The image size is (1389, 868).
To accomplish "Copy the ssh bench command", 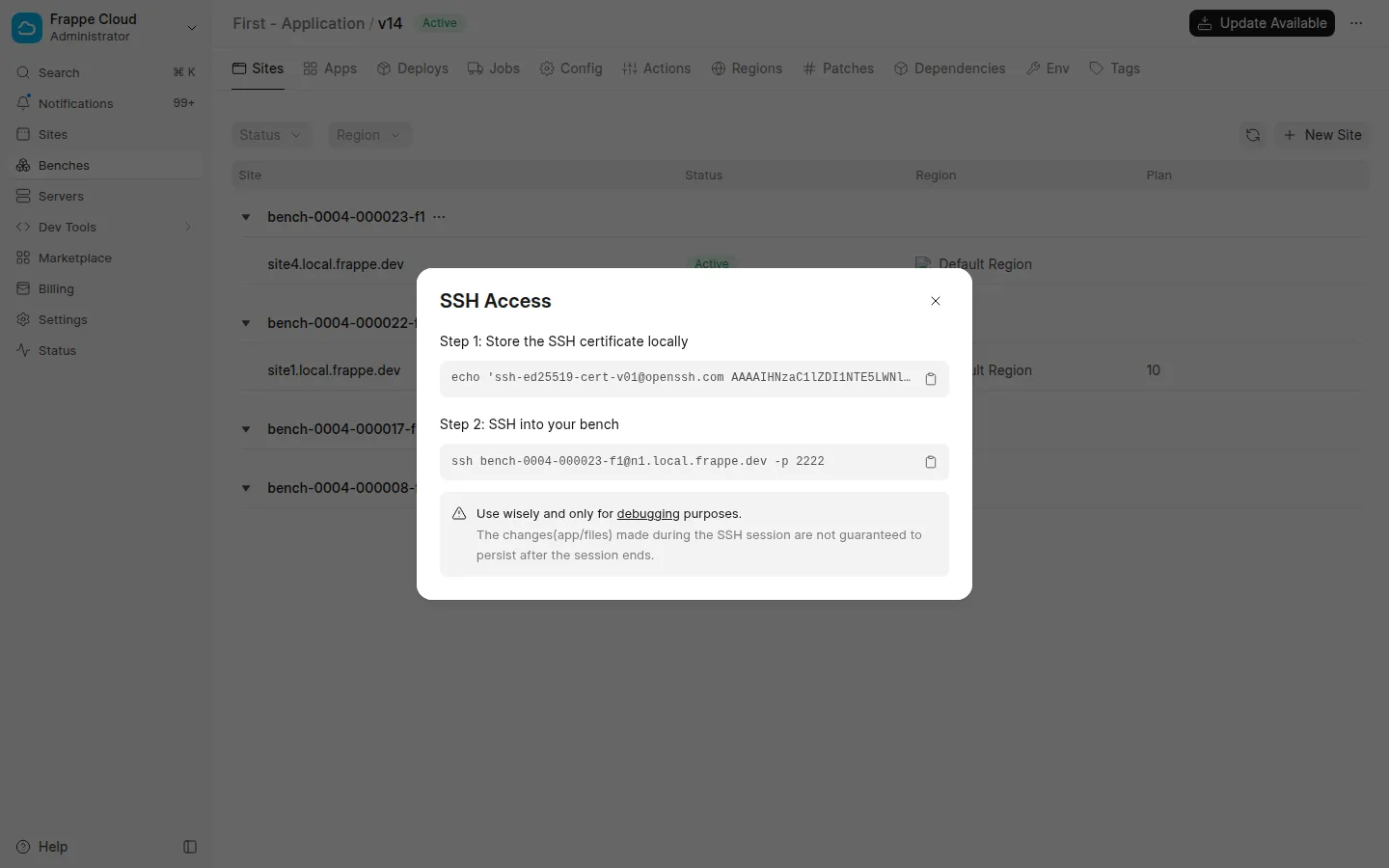I will (931, 462).
